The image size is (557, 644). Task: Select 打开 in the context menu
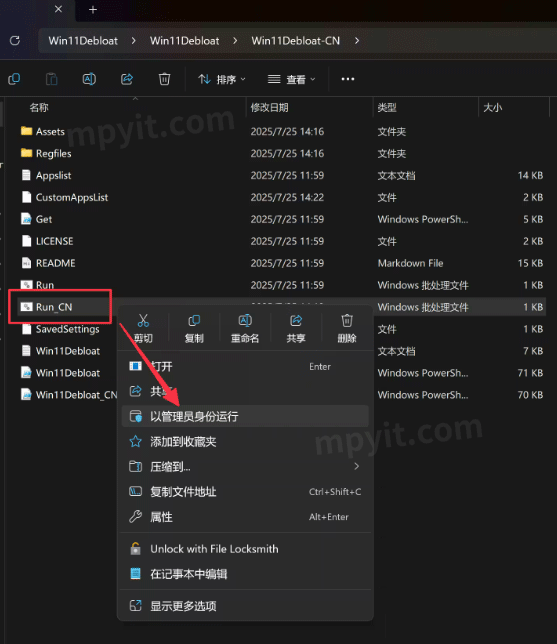pyautogui.click(x=245, y=366)
